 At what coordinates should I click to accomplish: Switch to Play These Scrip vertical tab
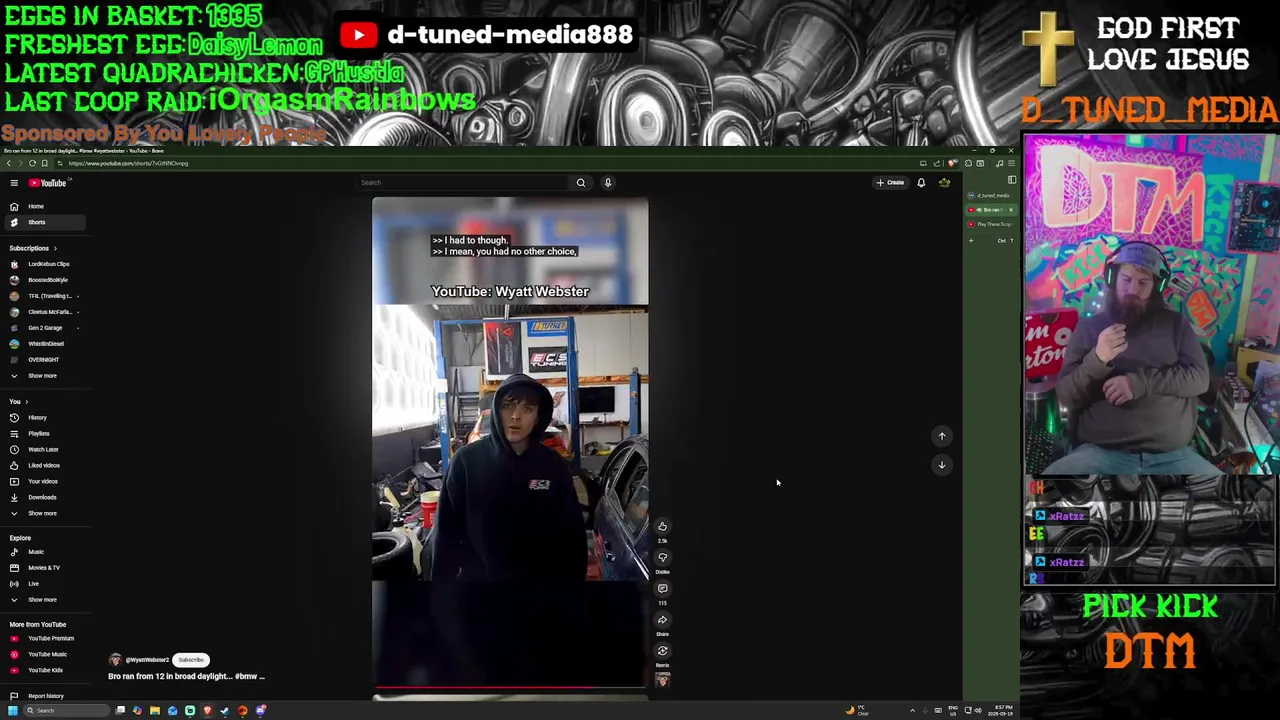tap(990, 224)
